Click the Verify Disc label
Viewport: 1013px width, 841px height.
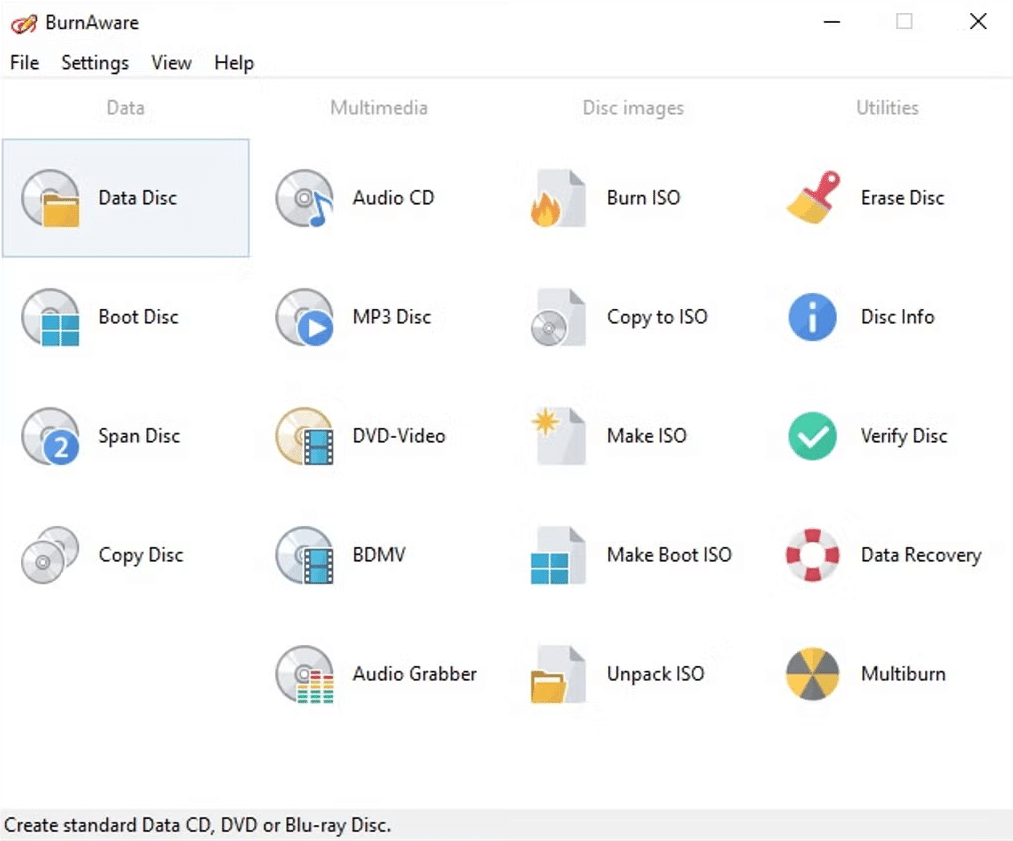pos(904,436)
